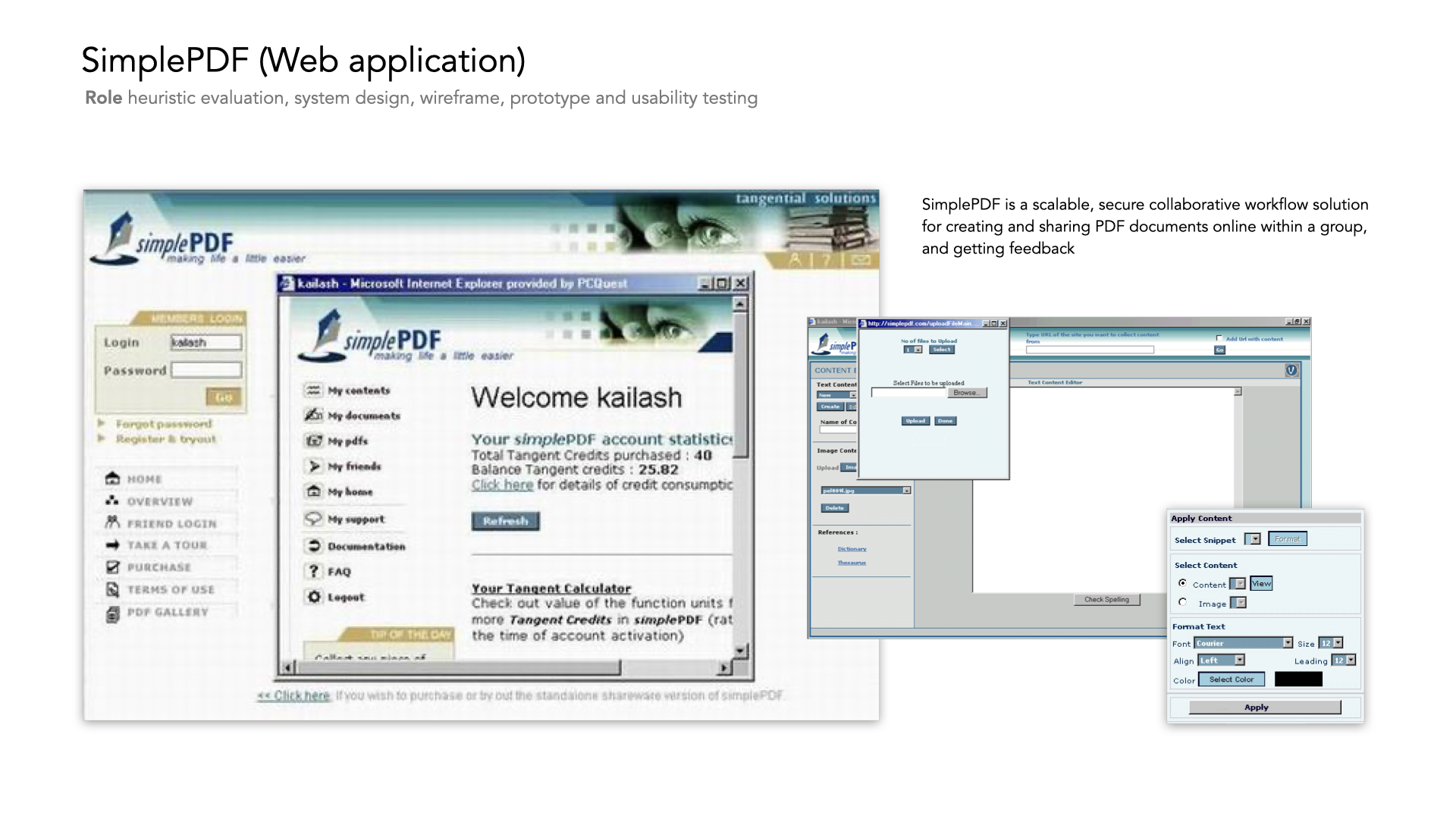The width and height of the screenshot is (1456, 819).
Task: Enable the Add Url with content checkbox
Action: click(x=1218, y=339)
